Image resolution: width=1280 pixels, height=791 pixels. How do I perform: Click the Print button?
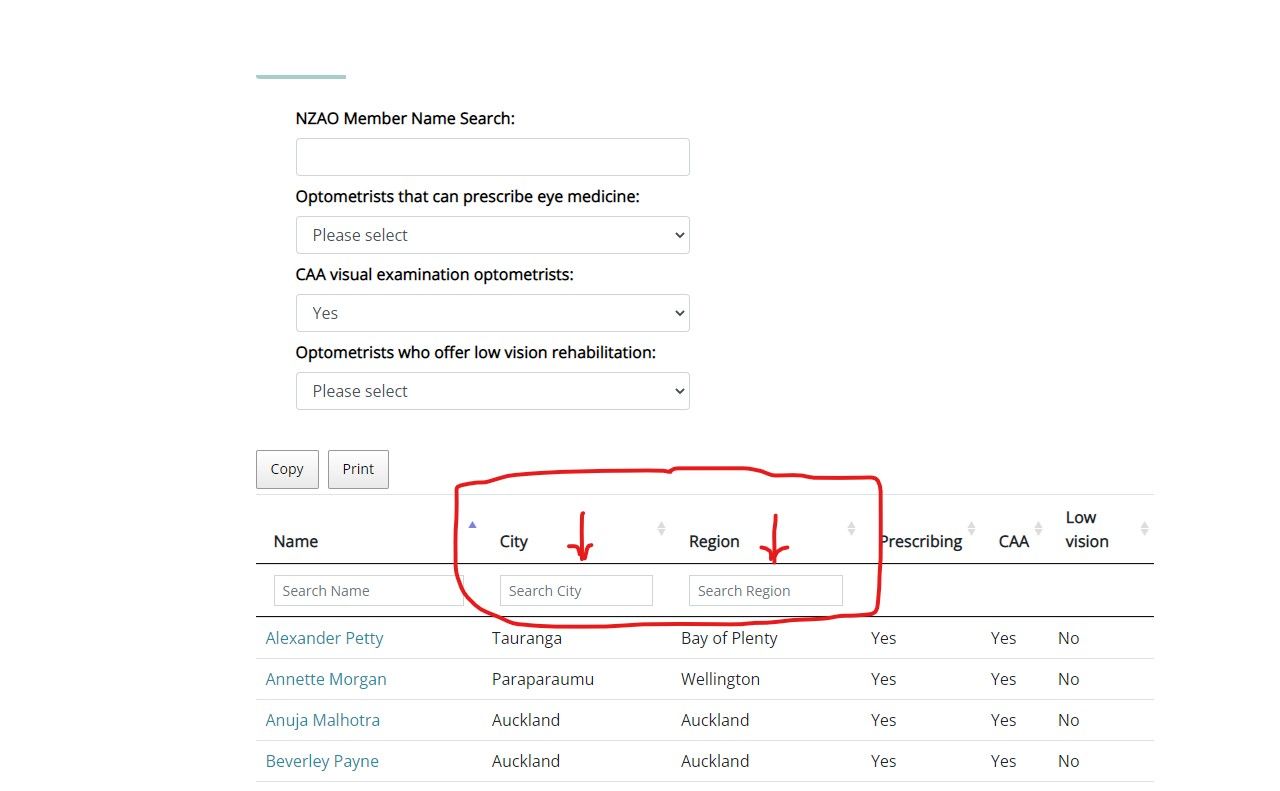[x=358, y=469]
